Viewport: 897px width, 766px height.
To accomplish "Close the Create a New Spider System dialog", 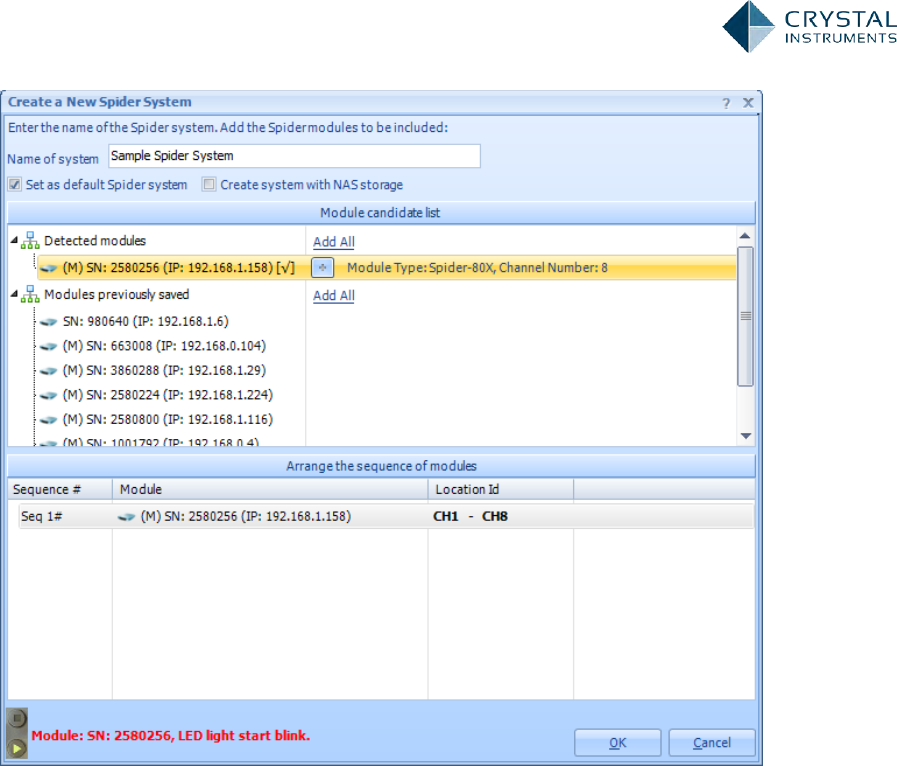I will click(x=748, y=102).
